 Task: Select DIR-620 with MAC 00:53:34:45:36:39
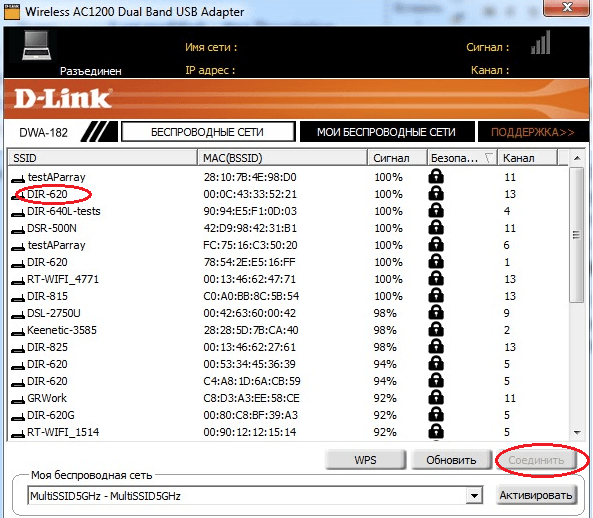click(287, 364)
